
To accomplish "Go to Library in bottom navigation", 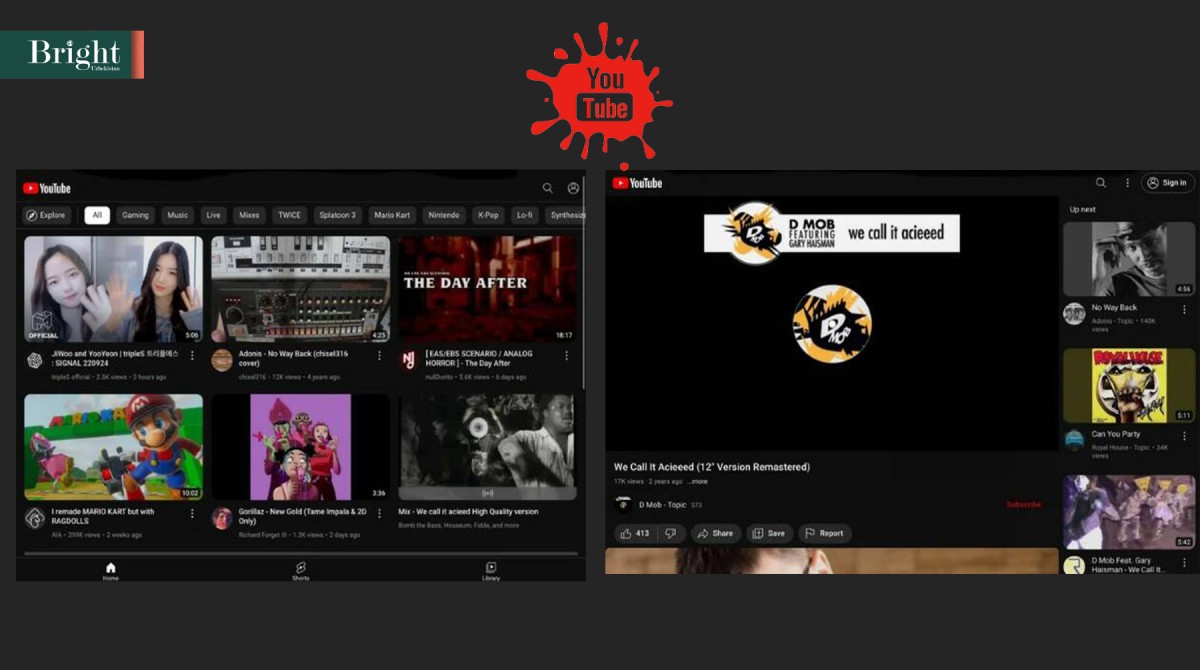I will click(491, 569).
